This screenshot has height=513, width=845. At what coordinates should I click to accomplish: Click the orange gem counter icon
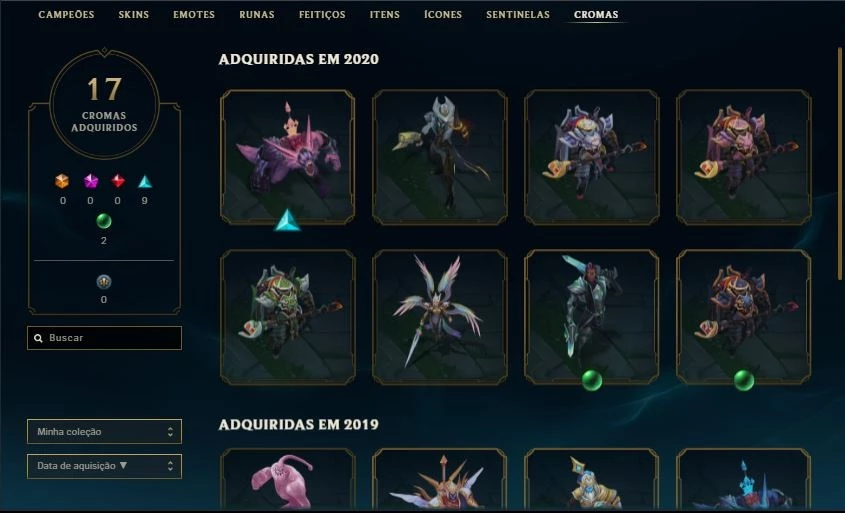pos(62,181)
